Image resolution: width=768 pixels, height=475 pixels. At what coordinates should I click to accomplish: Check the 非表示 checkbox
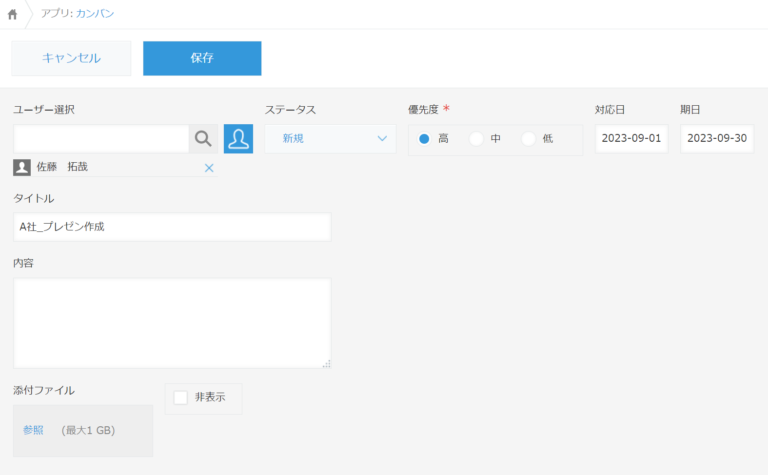tap(181, 397)
